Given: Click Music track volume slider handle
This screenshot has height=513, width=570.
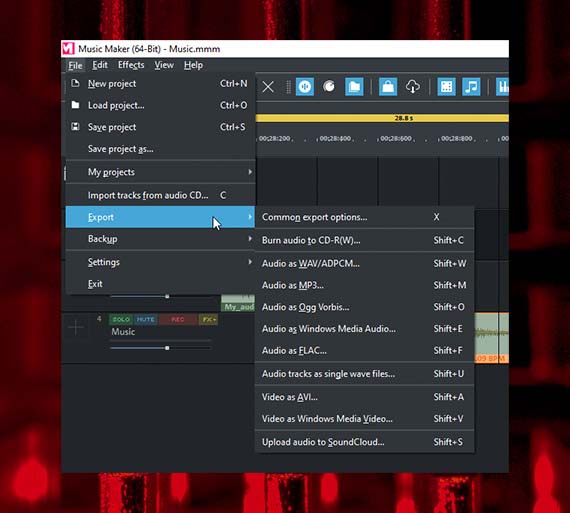Looking at the screenshot, I should 167,348.
